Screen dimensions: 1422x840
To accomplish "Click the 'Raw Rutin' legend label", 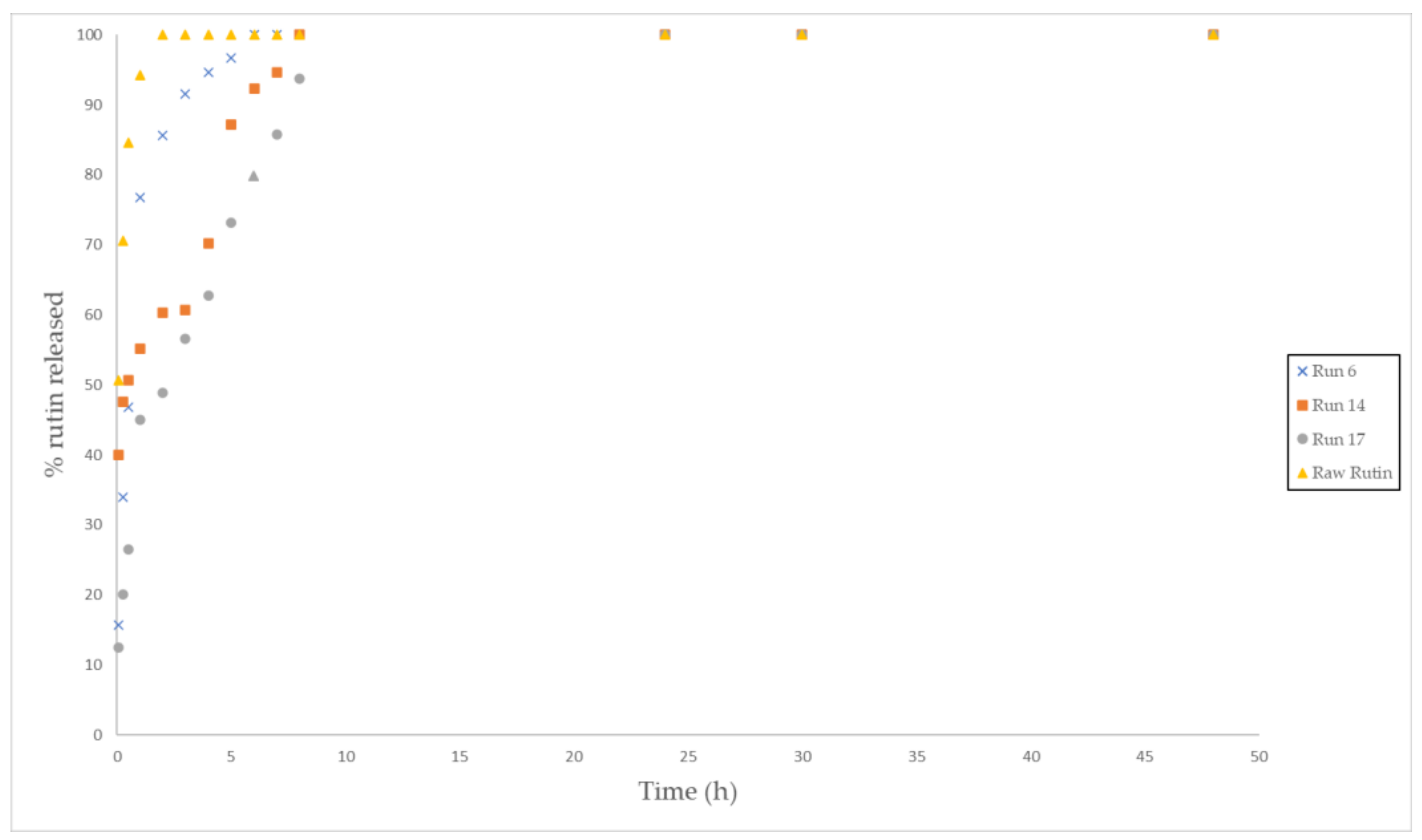I will pos(1352,473).
